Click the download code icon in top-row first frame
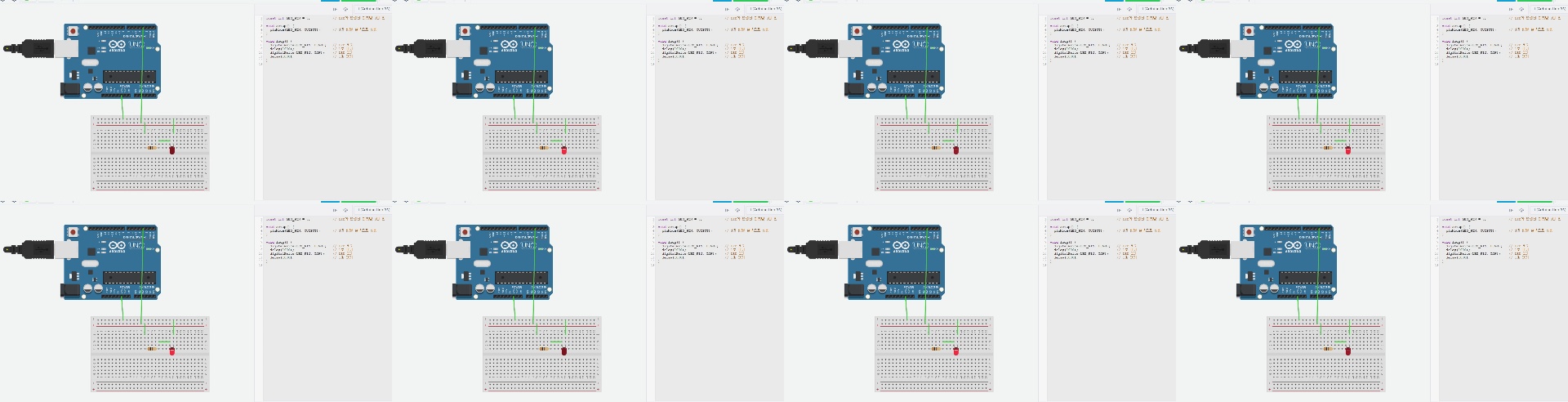1568x402 pixels. tap(335, 9)
